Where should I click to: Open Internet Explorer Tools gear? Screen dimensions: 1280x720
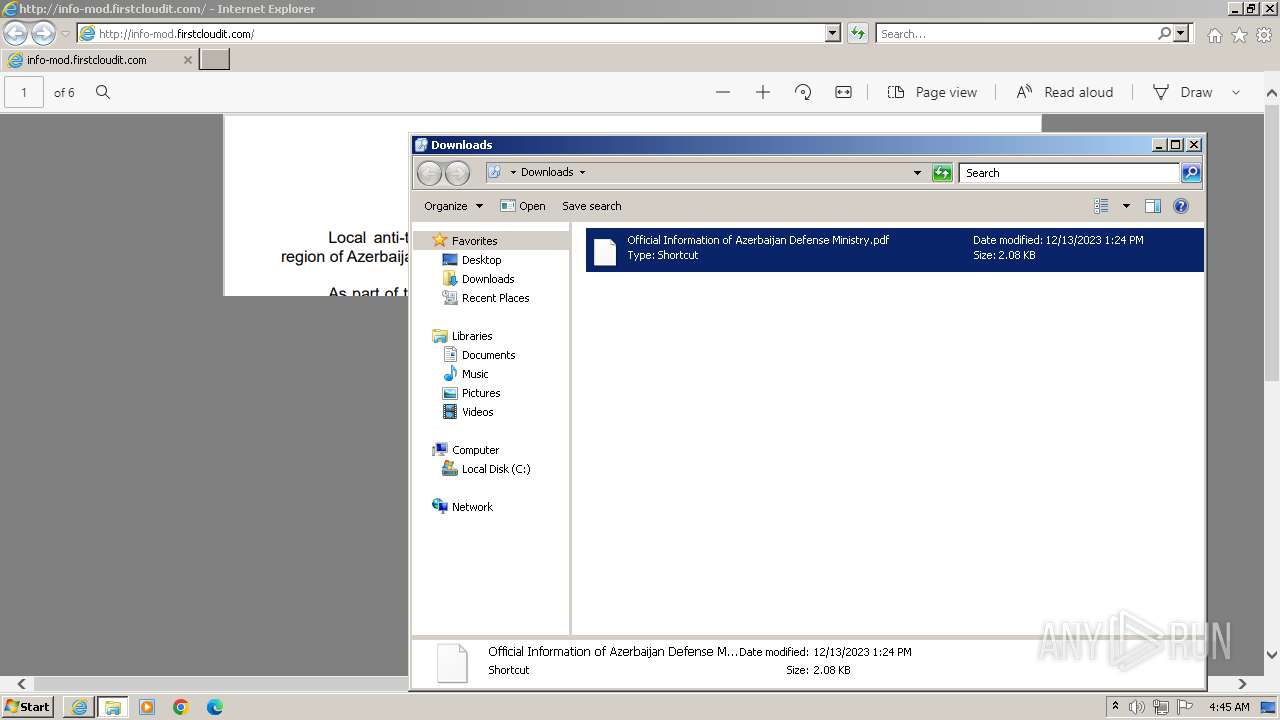[1264, 35]
